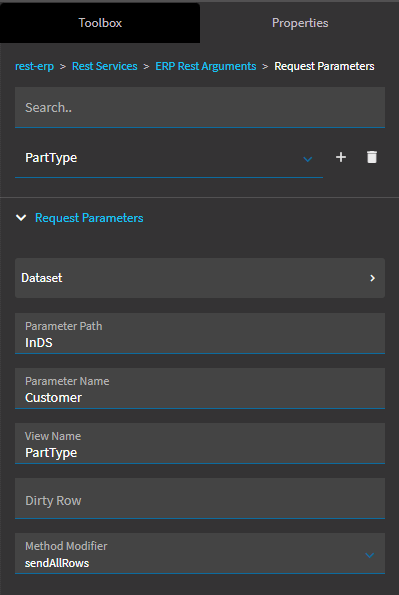Click the Request Parameters section heading
Viewport: 399px width, 595px height.
tap(89, 218)
